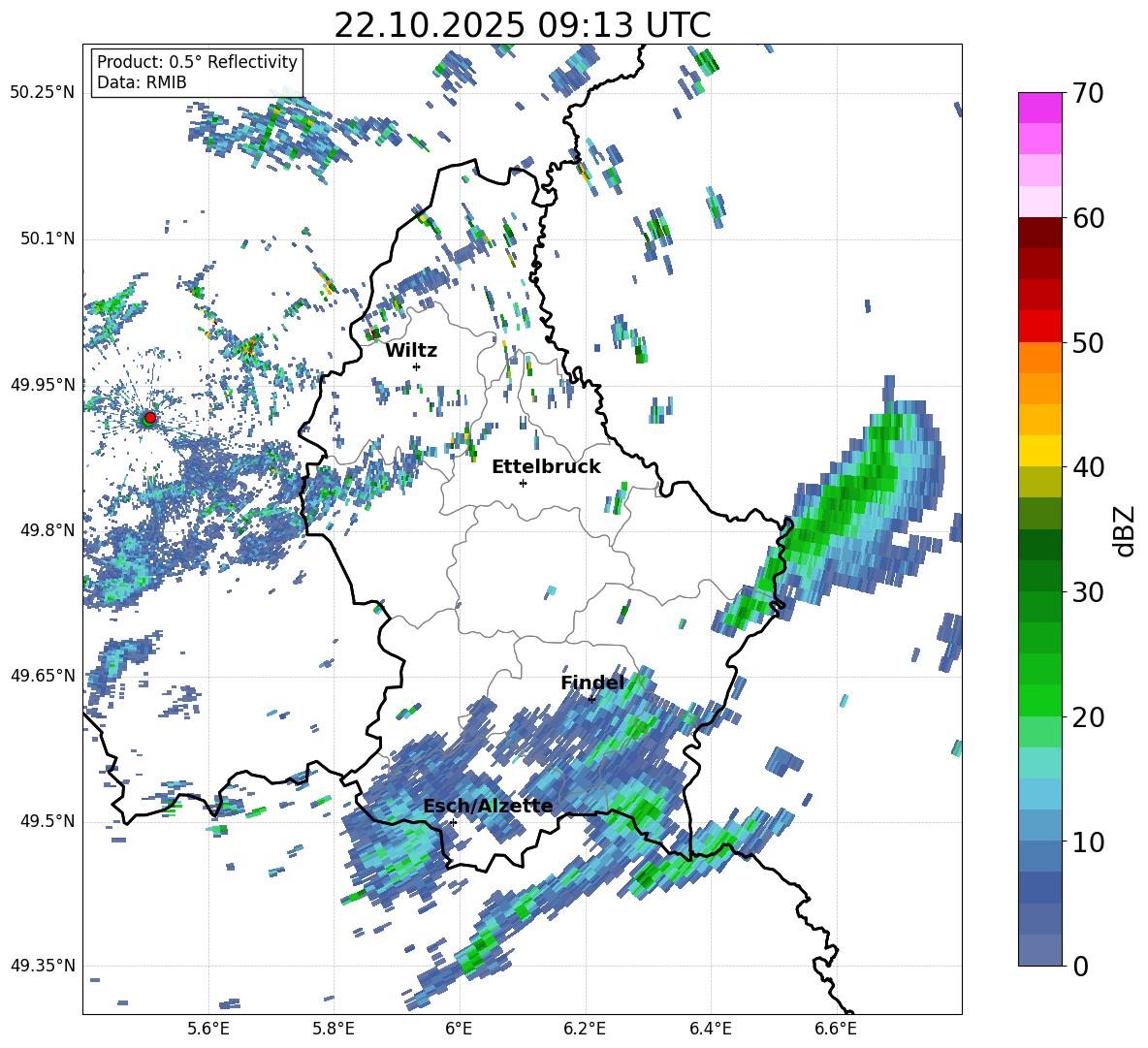The image size is (1148, 1048).
Task: Click the 40 label on the colorbar
Action: pos(1088,467)
